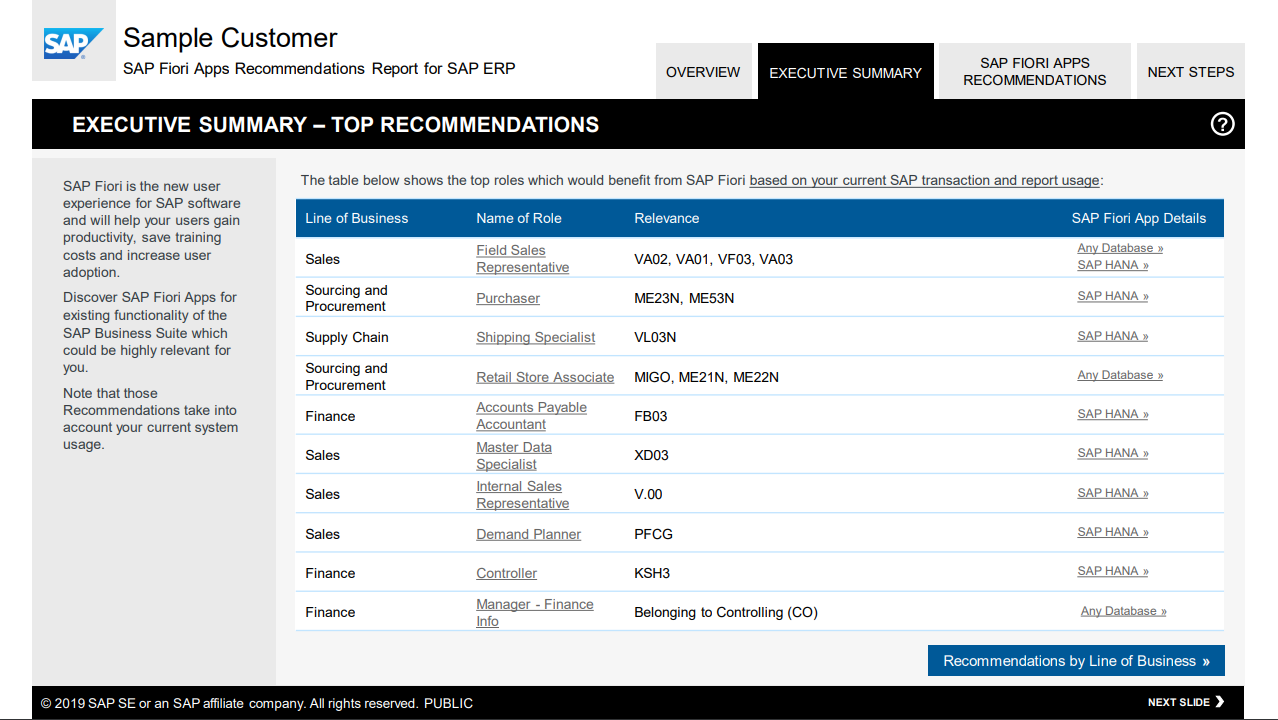Viewport: 1278px width, 720px height.
Task: Click relevance cell FB03
Action: click(651, 416)
